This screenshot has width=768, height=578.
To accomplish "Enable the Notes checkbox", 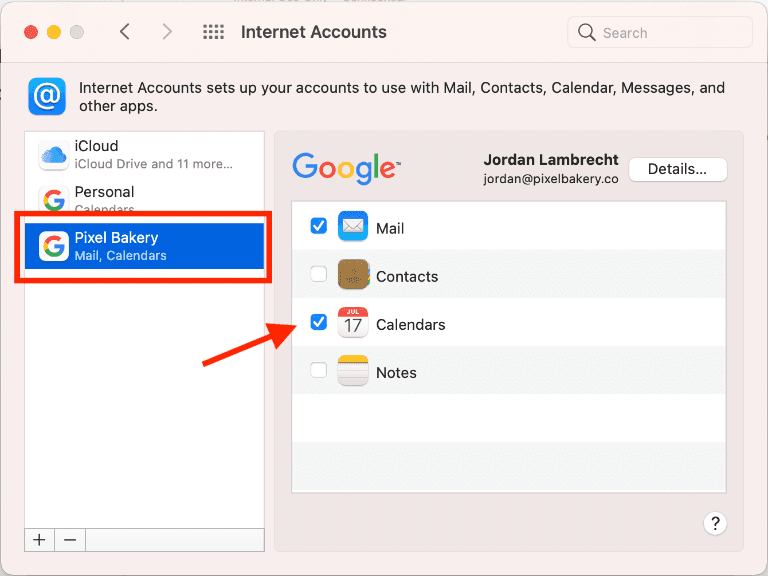I will [x=318, y=370].
